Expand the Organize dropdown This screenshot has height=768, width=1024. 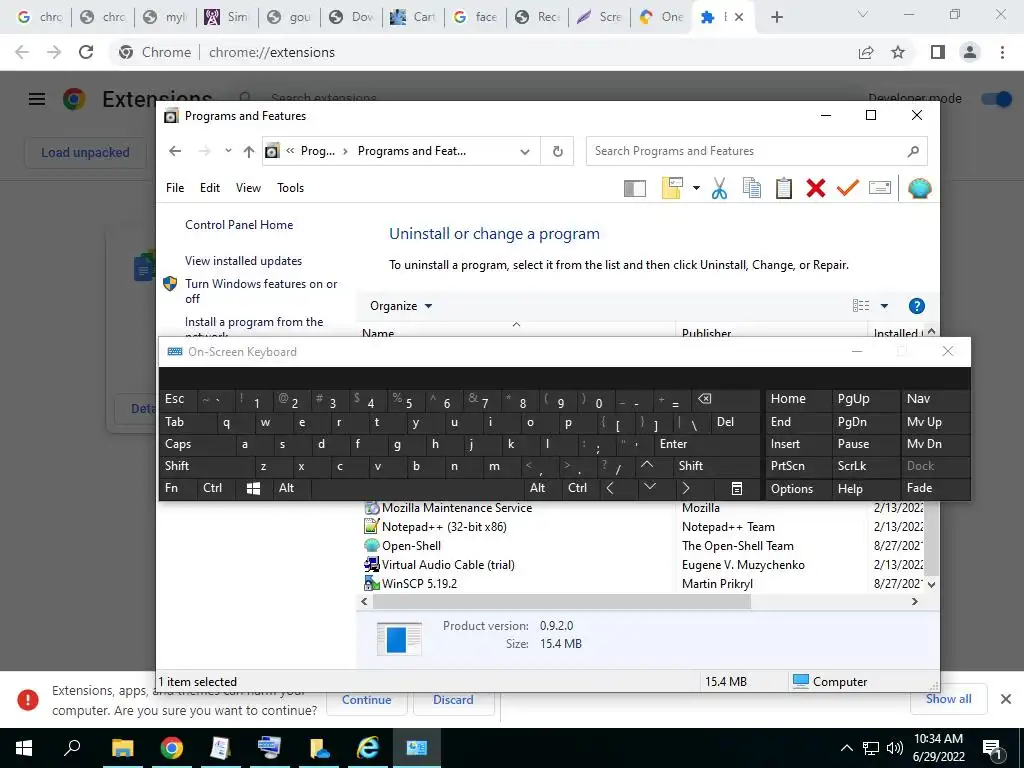pyautogui.click(x=400, y=306)
